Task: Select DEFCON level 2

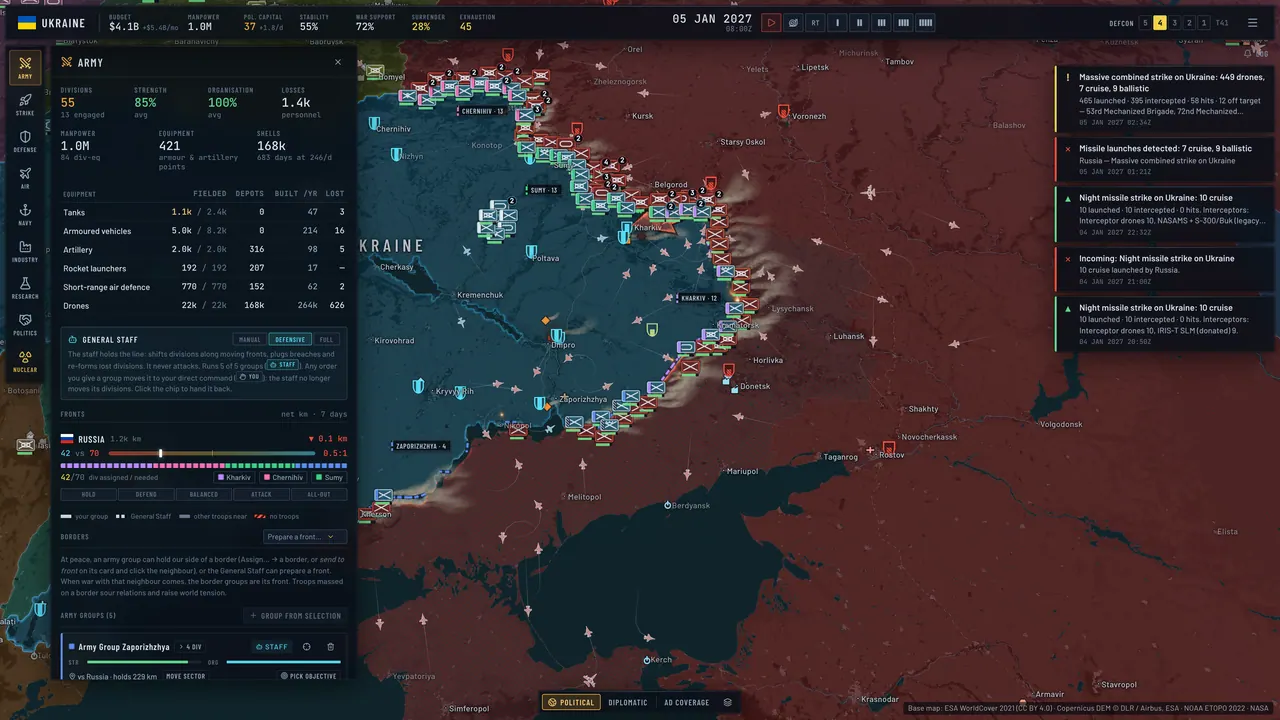Action: click(x=1189, y=22)
